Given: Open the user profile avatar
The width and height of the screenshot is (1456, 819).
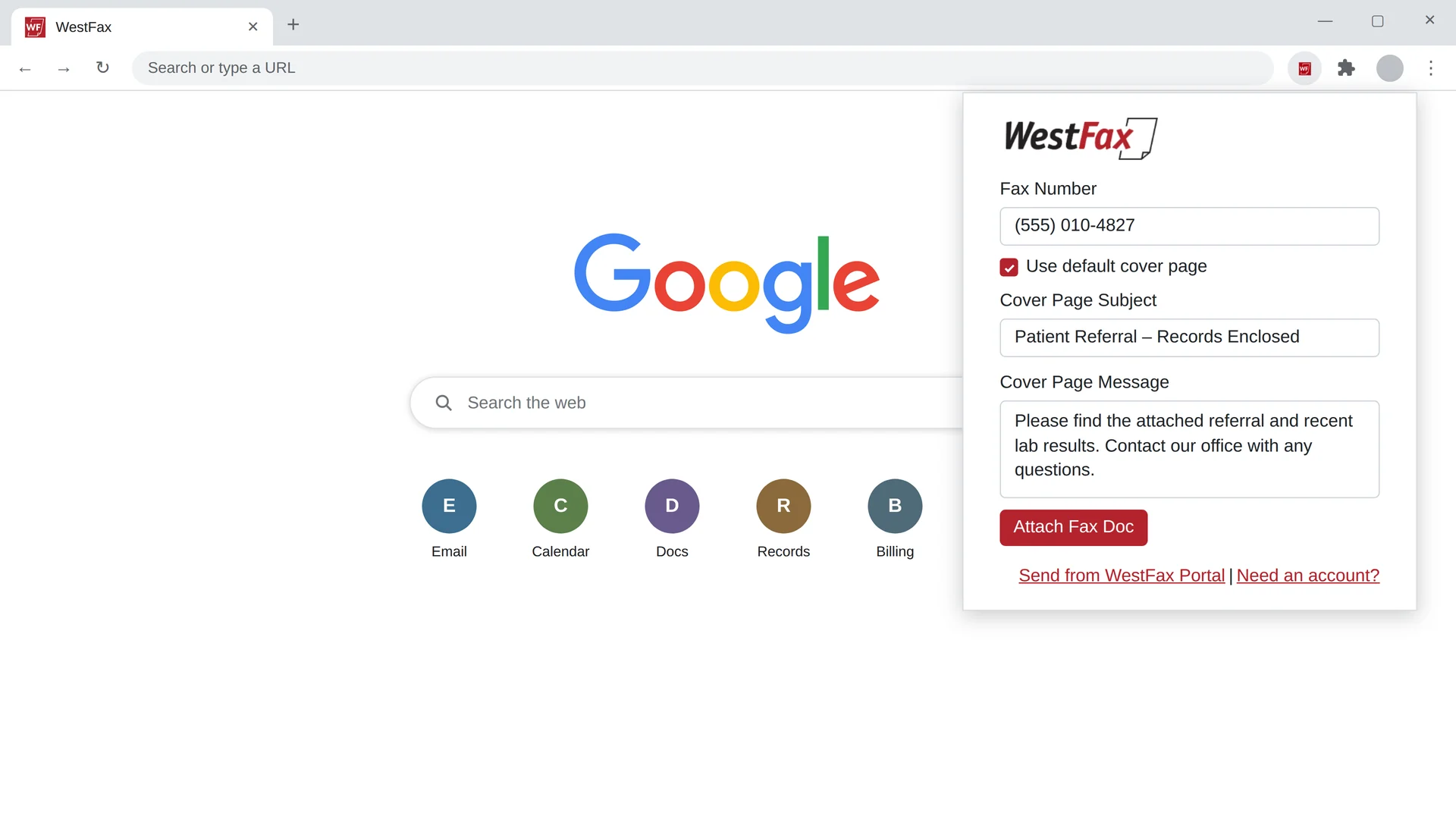Looking at the screenshot, I should pos(1389,68).
